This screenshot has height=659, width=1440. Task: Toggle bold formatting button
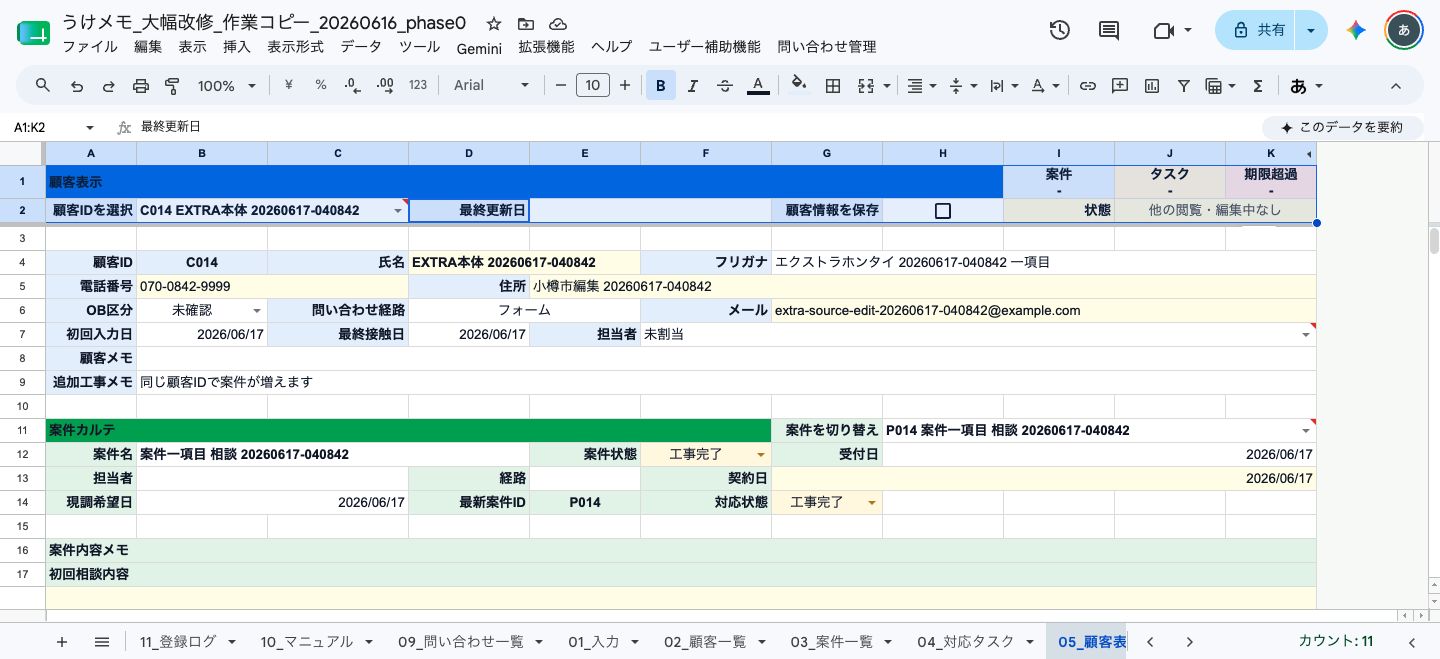pos(661,86)
